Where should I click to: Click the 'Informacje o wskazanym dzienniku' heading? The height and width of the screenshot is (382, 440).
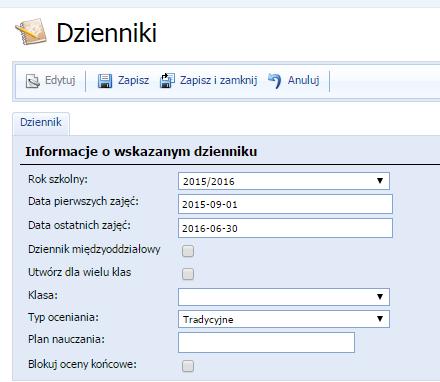click(x=141, y=152)
